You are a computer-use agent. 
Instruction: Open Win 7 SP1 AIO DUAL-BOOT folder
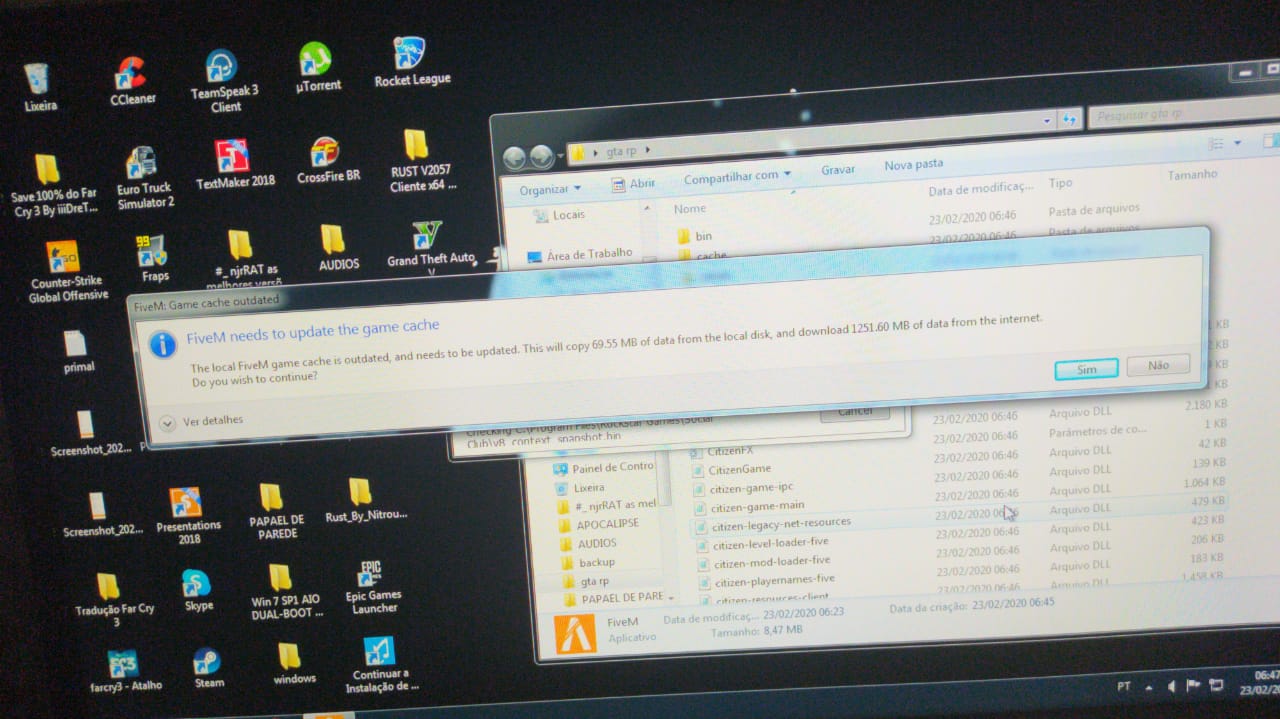click(286, 592)
